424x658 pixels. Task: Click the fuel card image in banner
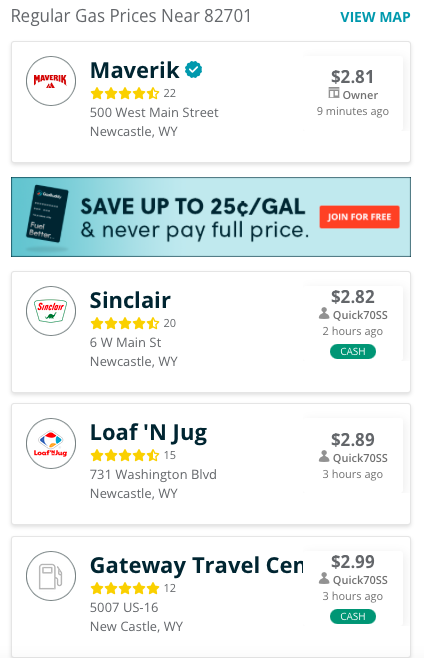coord(47,214)
